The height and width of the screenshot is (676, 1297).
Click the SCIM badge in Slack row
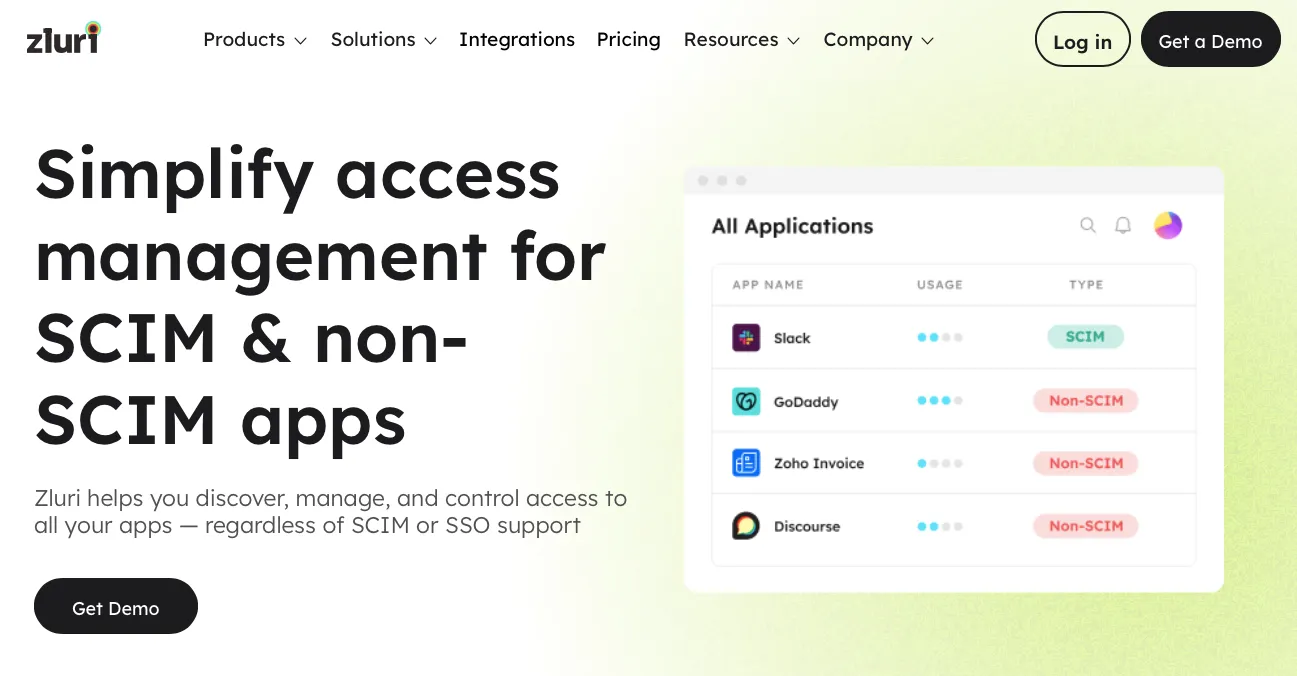tap(1085, 337)
